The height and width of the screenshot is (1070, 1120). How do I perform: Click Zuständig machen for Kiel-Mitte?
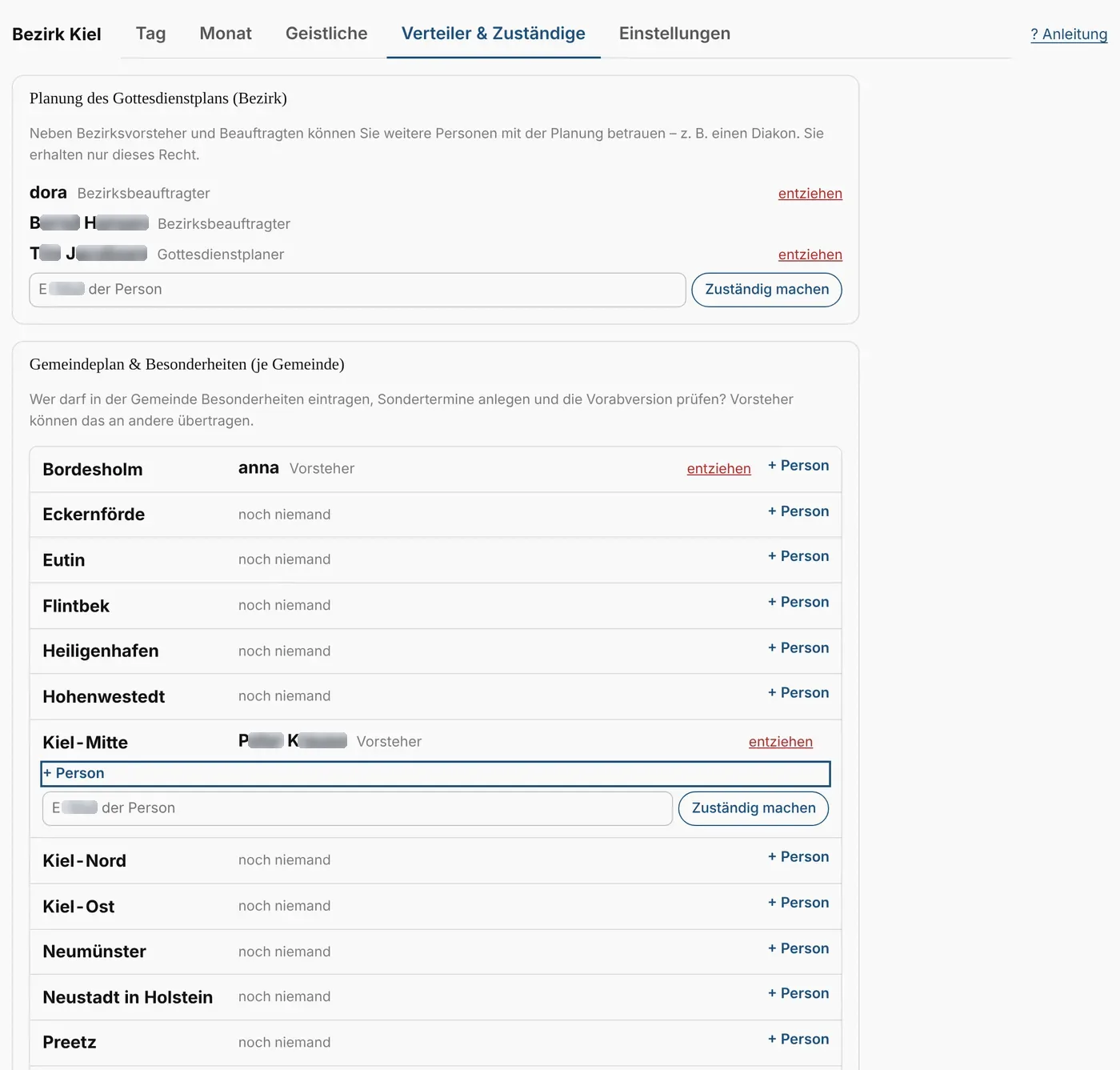click(x=754, y=808)
